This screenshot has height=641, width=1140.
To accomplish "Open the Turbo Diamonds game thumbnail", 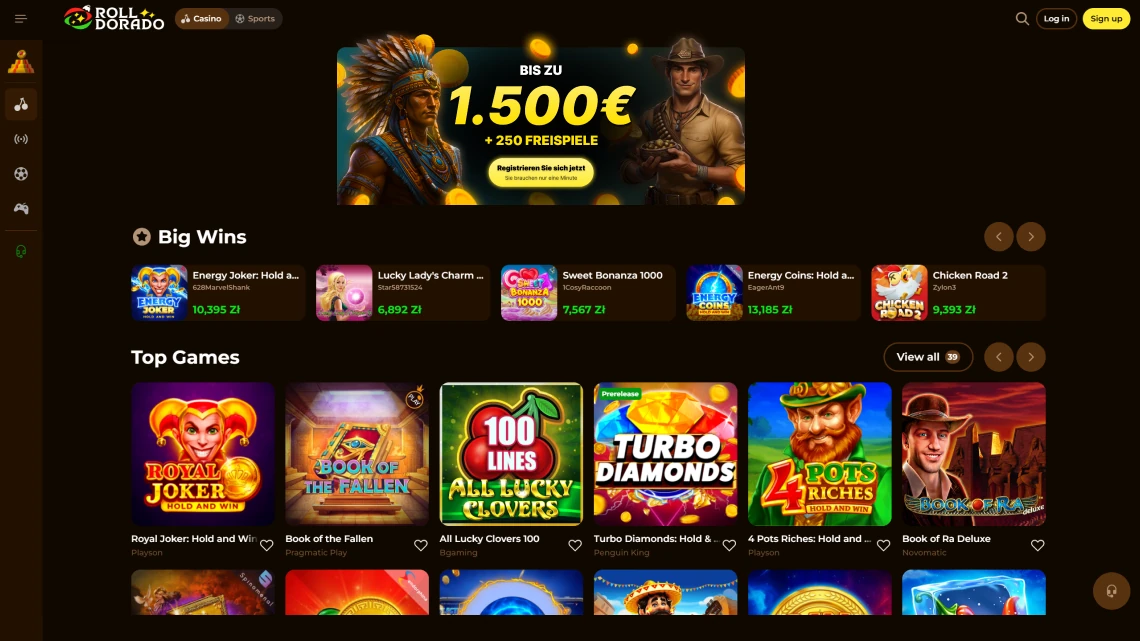I will click(665, 454).
